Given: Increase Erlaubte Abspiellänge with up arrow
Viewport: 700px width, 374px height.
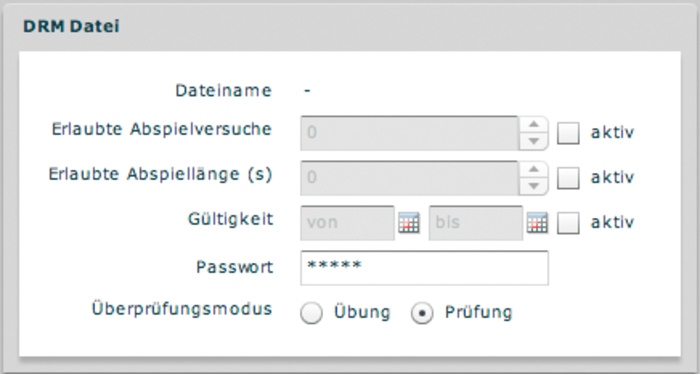Looking at the screenshot, I should click(x=533, y=170).
